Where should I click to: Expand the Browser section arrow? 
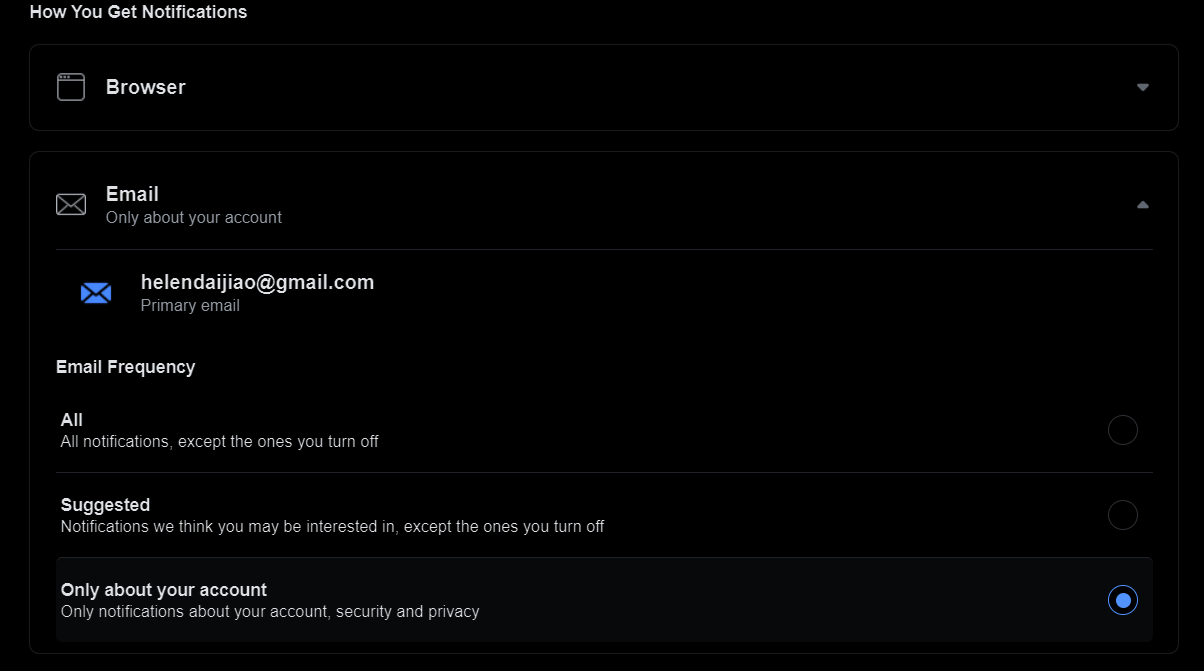[x=1143, y=87]
